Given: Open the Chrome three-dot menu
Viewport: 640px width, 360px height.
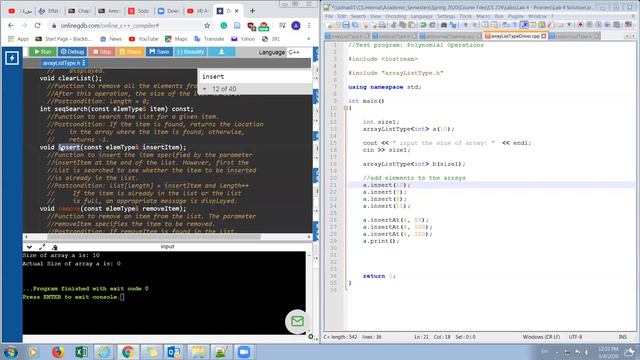Looking at the screenshot, I should [x=309, y=25].
